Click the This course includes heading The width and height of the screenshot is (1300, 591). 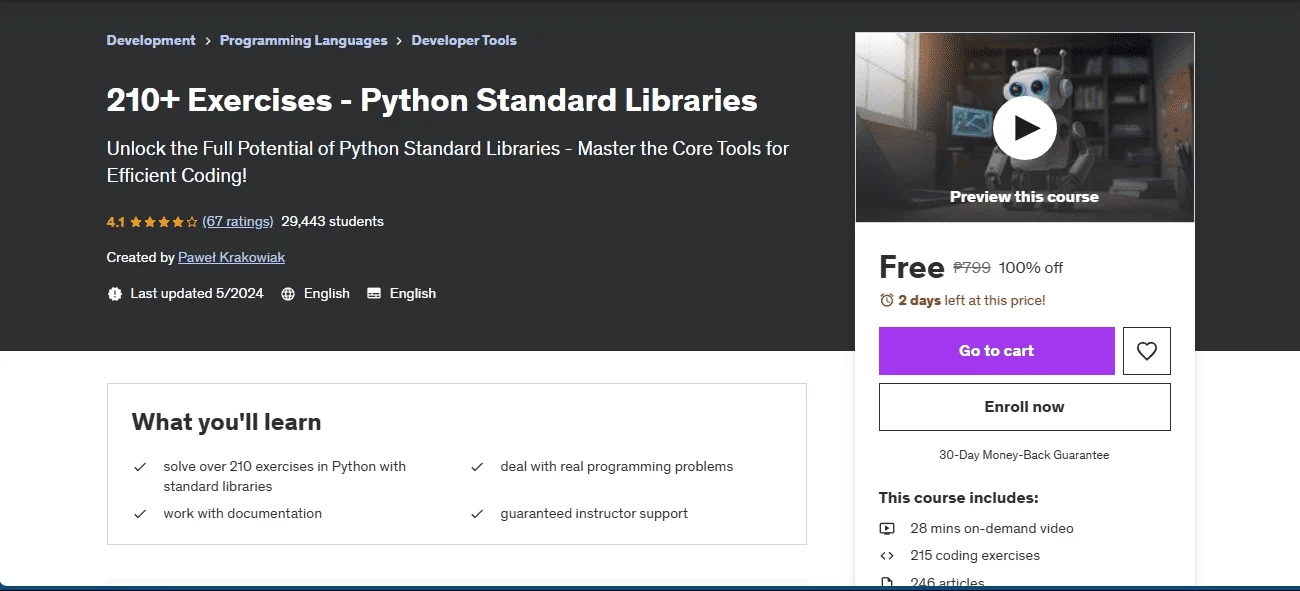click(x=958, y=498)
